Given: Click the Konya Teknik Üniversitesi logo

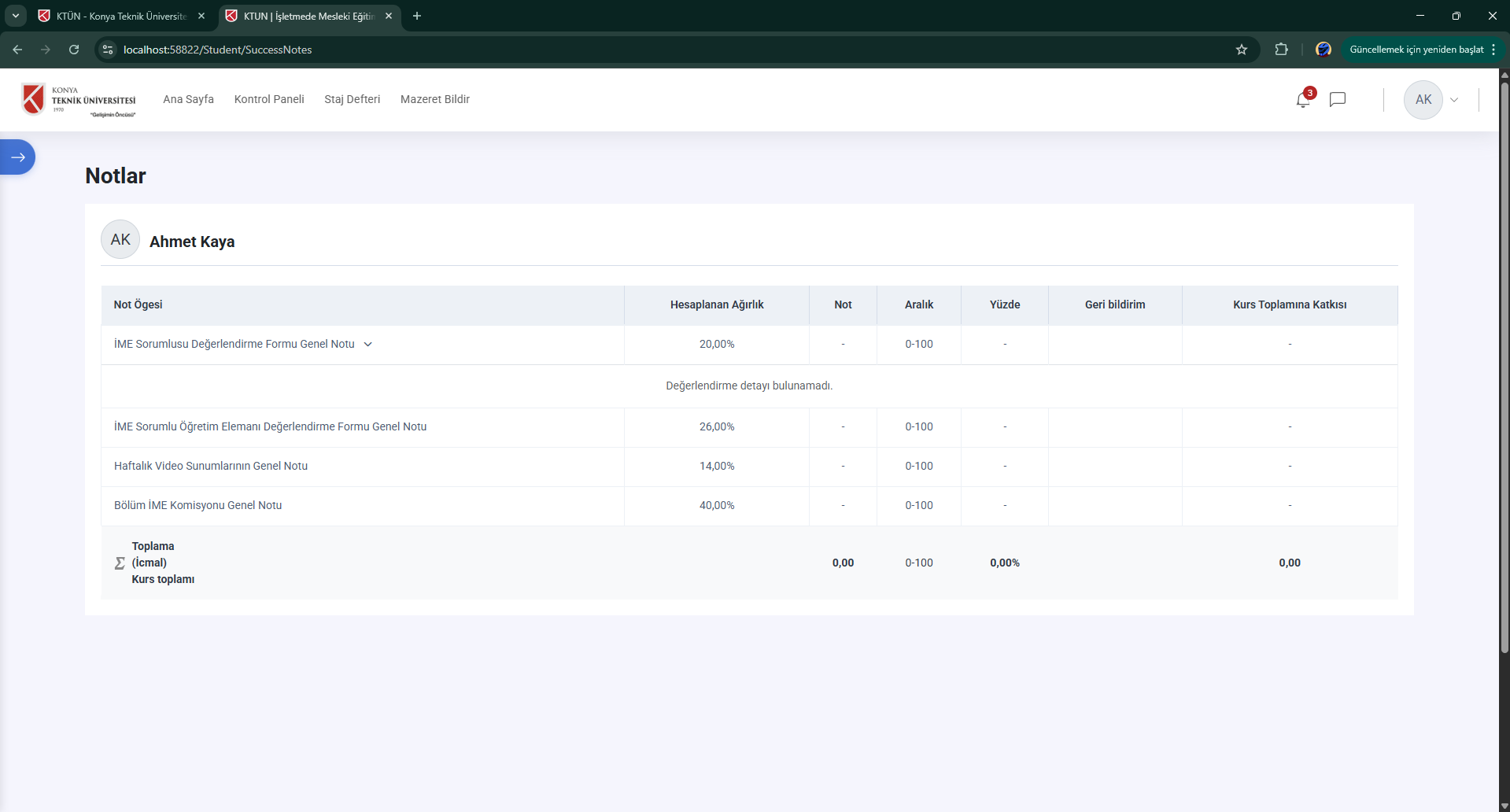Looking at the screenshot, I should [79, 100].
